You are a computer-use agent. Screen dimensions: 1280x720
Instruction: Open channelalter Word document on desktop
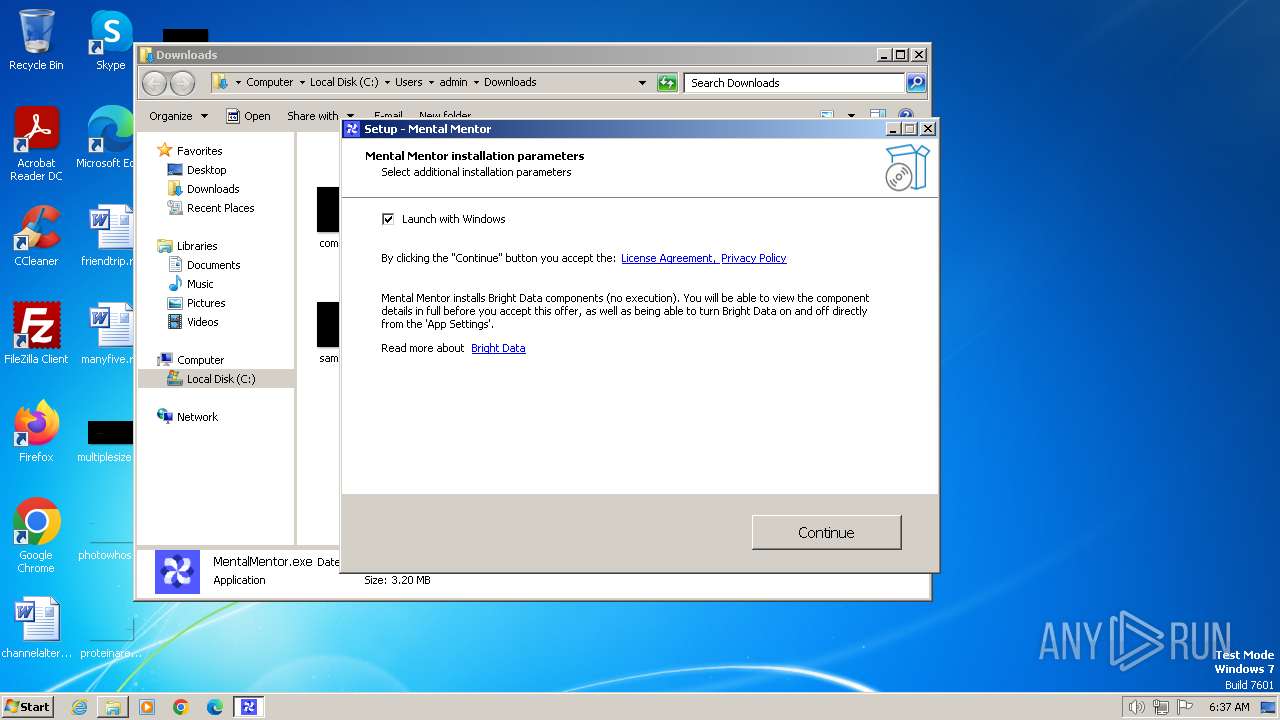coord(36,628)
